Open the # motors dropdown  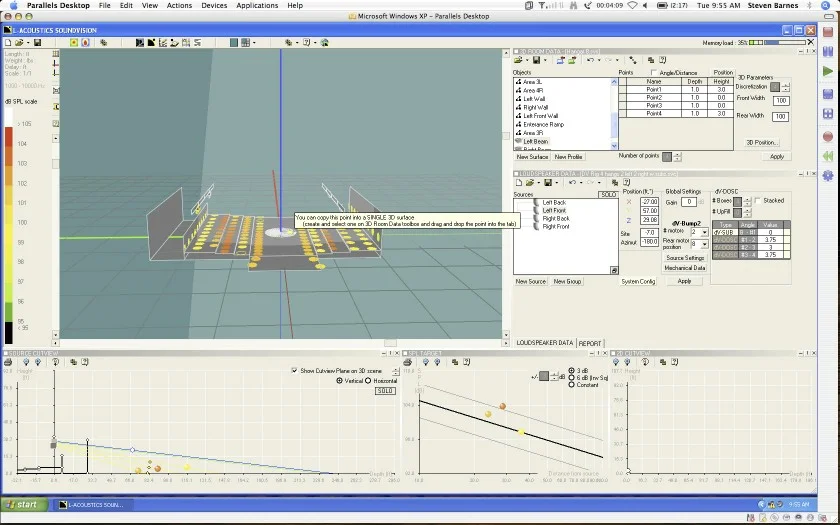704,232
